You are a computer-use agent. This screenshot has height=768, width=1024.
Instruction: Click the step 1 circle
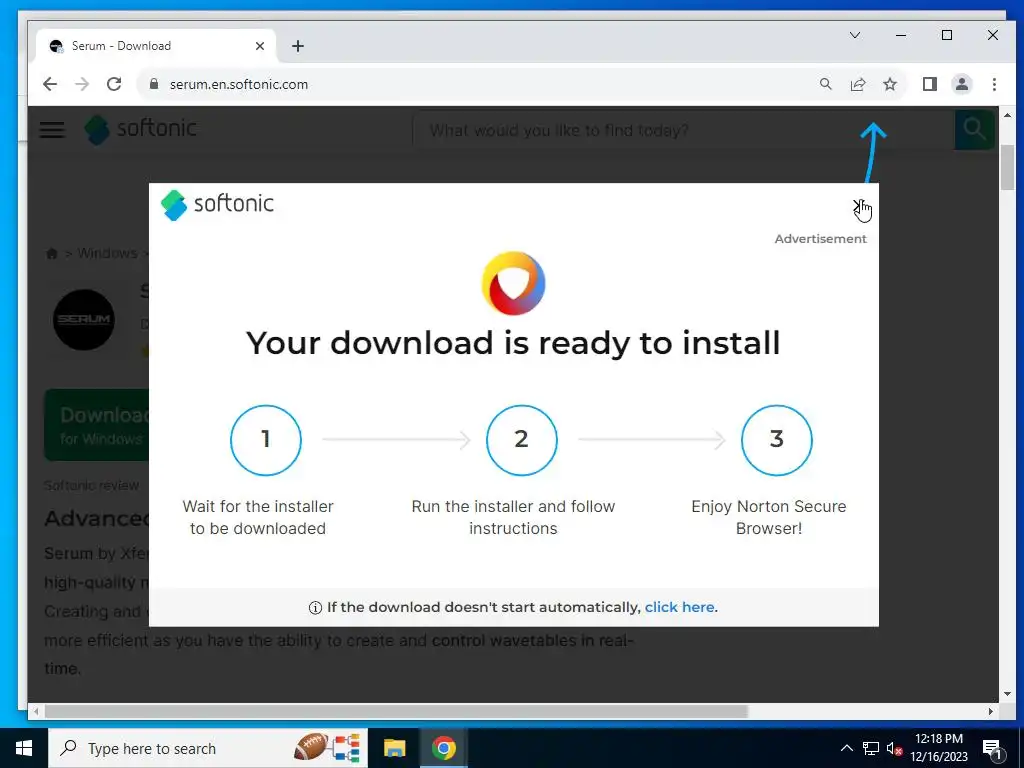pyautogui.click(x=266, y=440)
